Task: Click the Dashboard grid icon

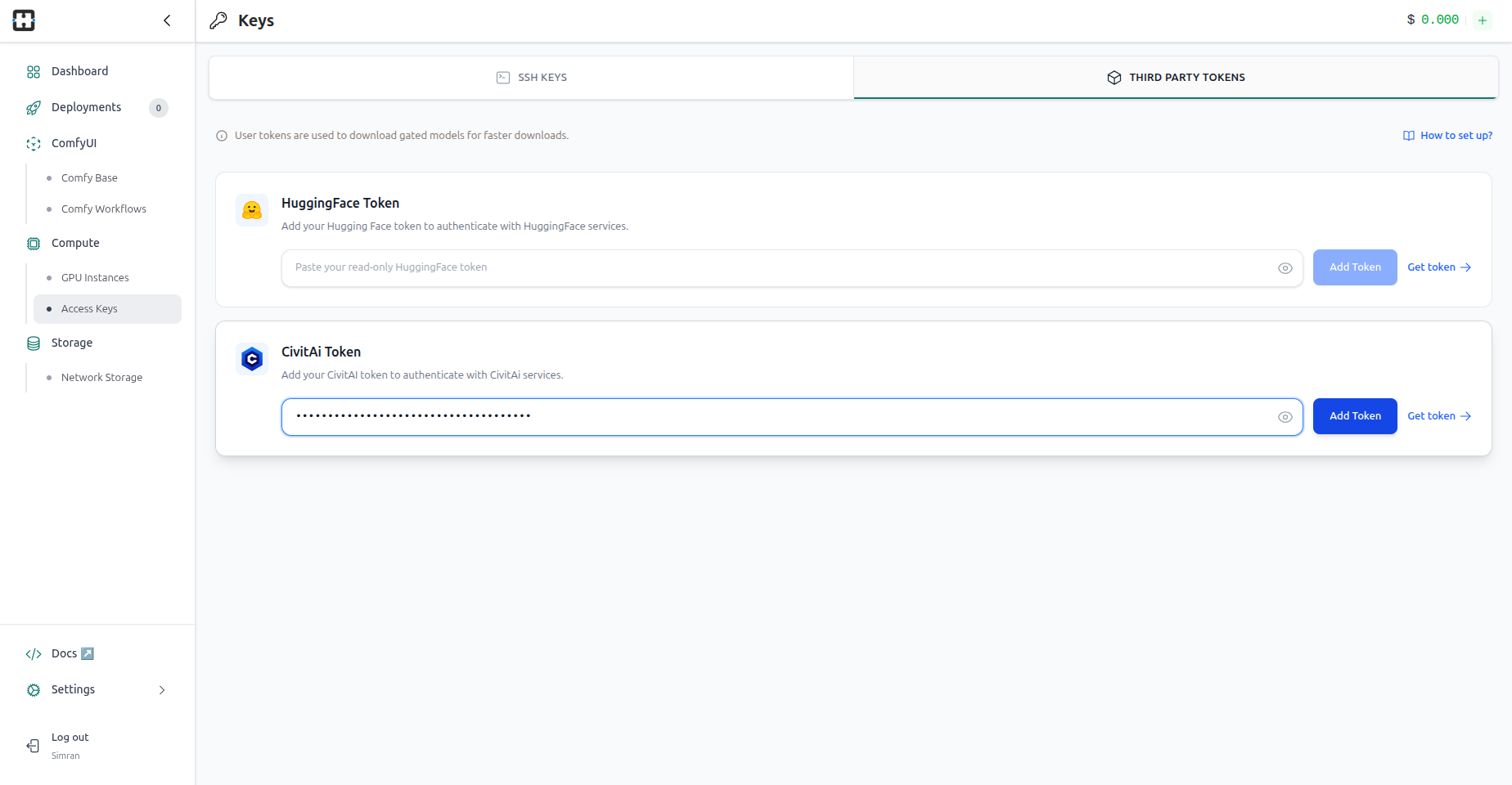Action: [34, 72]
